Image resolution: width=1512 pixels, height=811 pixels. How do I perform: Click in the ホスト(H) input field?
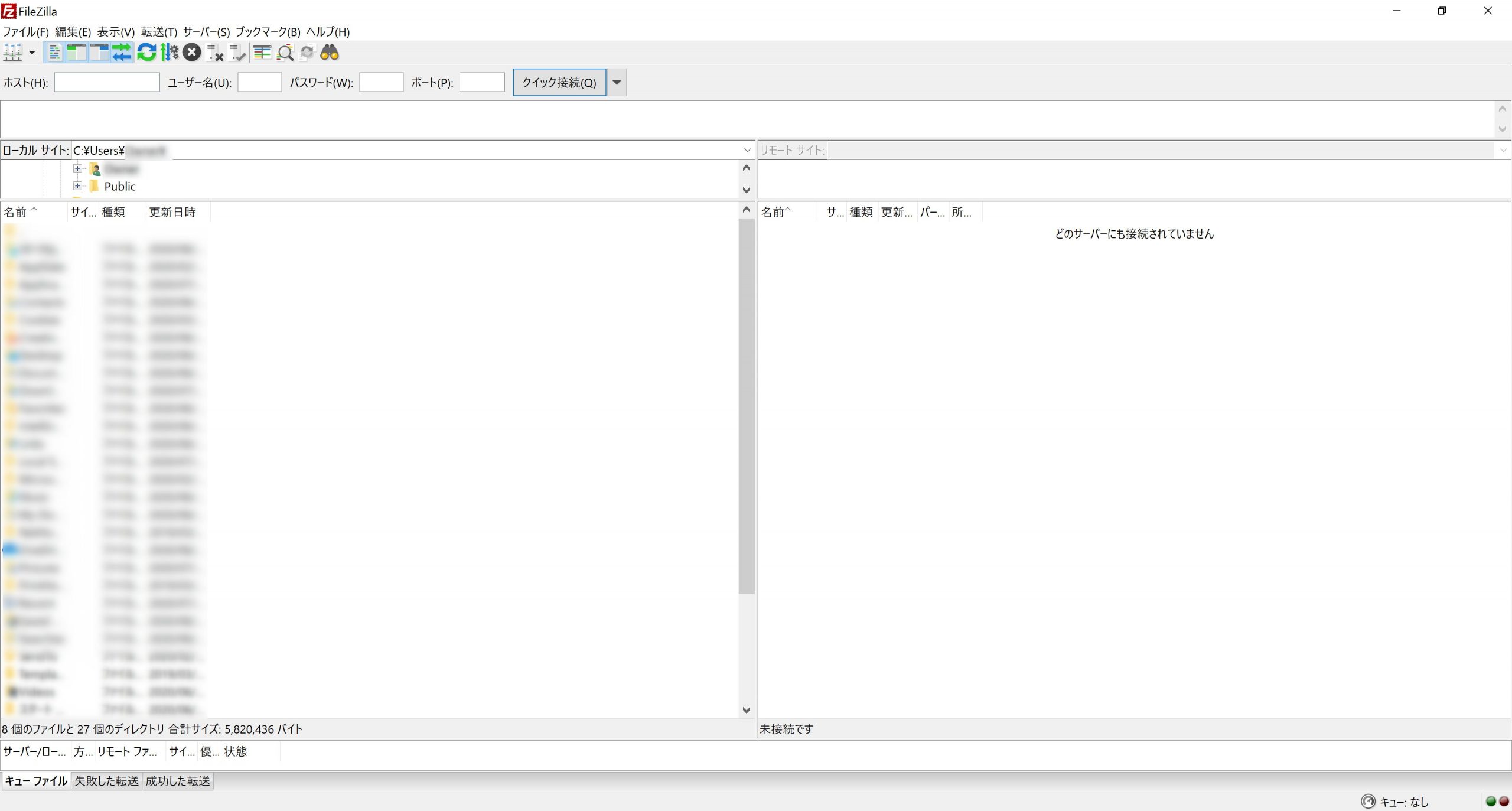tap(107, 83)
